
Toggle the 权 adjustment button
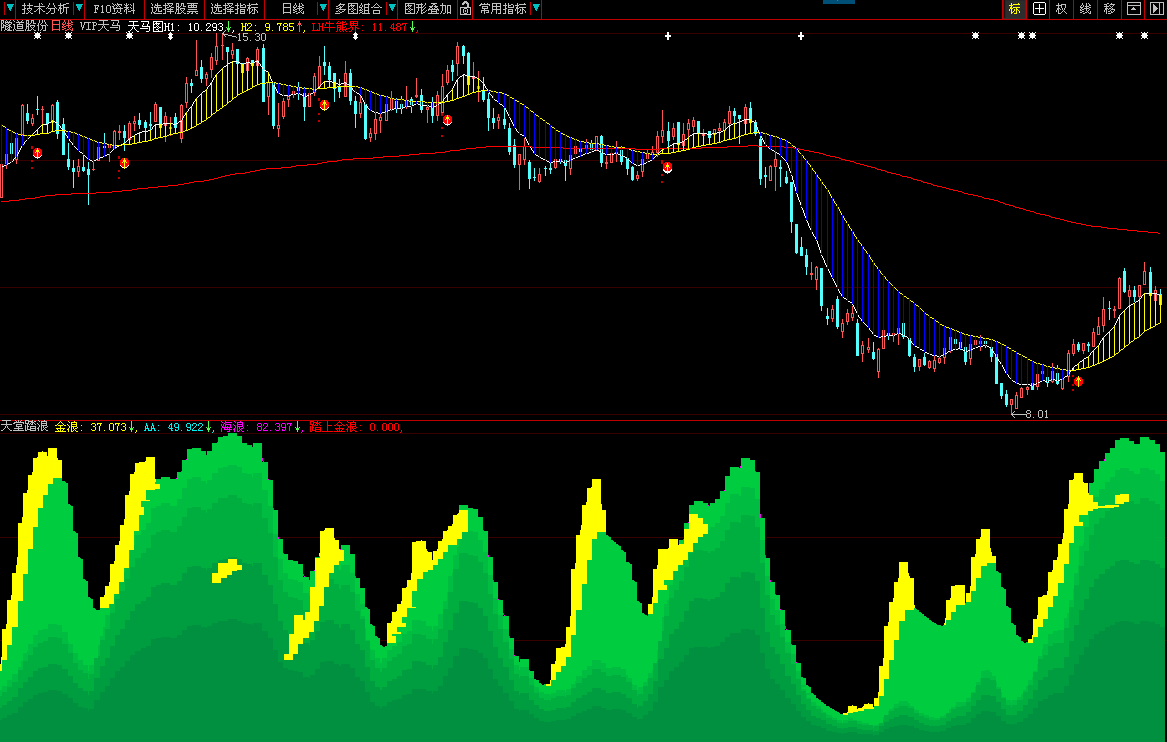tap(1061, 9)
